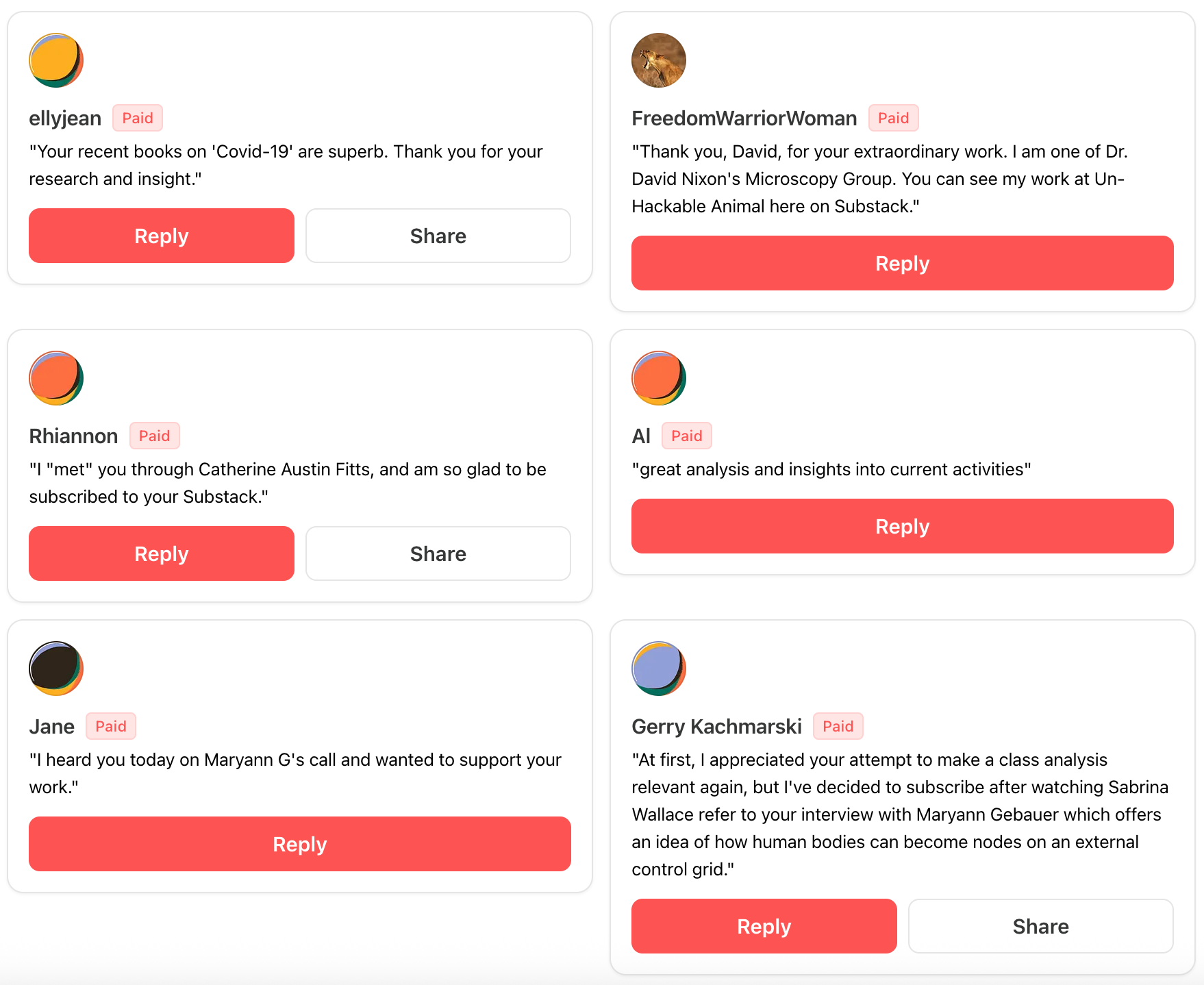
Task: Hit Reply on Jane's message
Action: point(299,844)
